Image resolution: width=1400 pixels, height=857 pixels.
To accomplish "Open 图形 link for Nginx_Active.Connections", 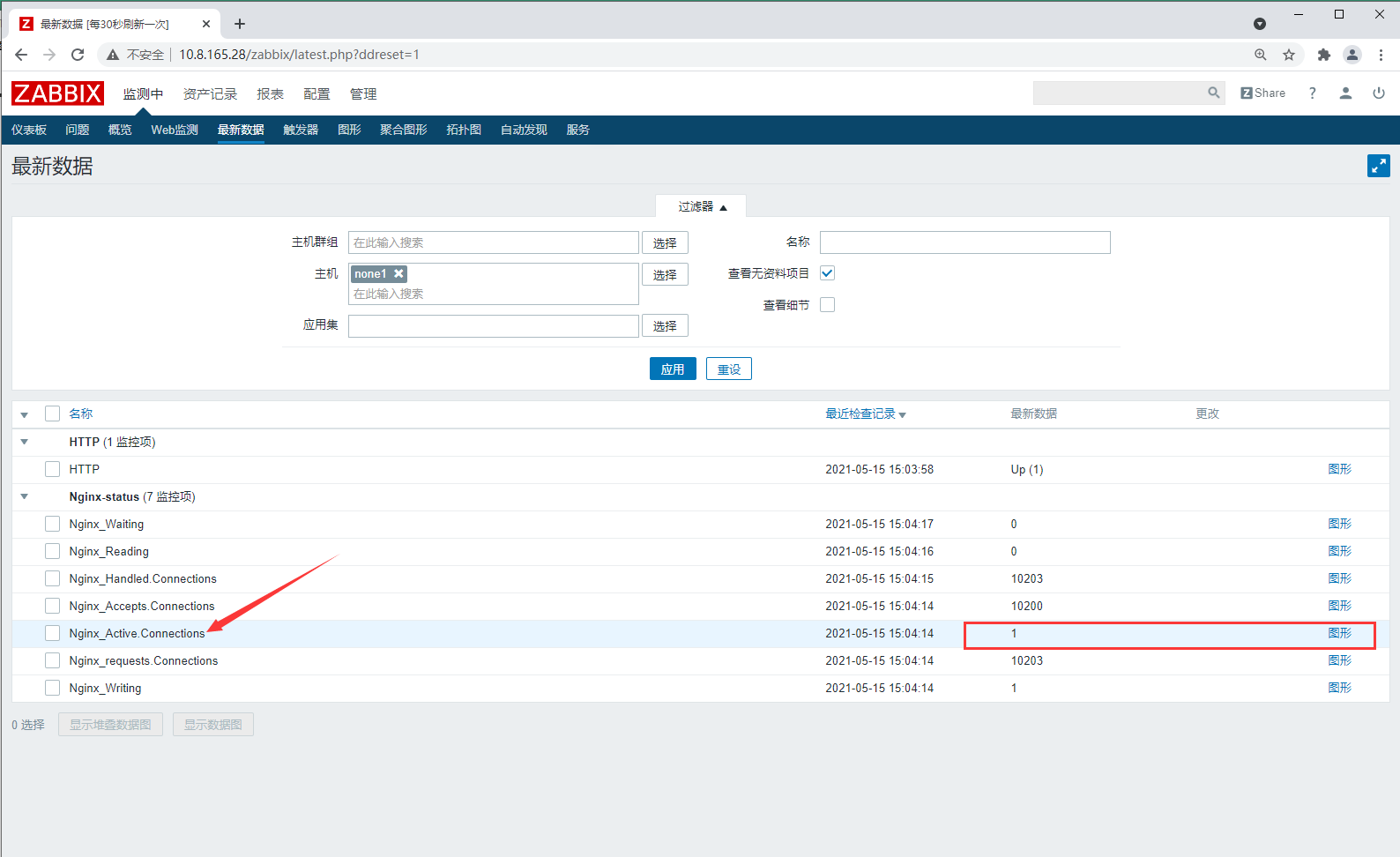I will click(1339, 633).
